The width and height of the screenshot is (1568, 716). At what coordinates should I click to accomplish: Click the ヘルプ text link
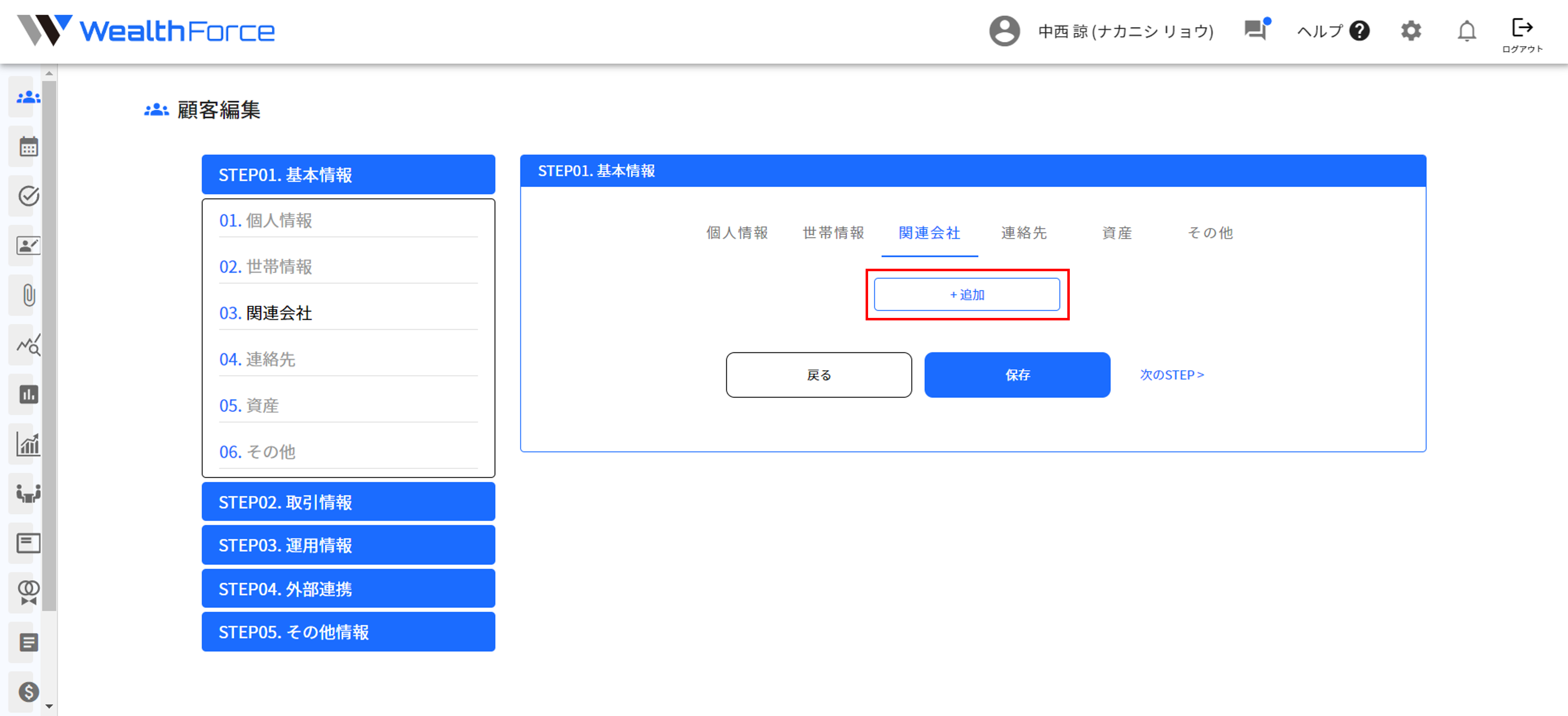tap(1320, 30)
